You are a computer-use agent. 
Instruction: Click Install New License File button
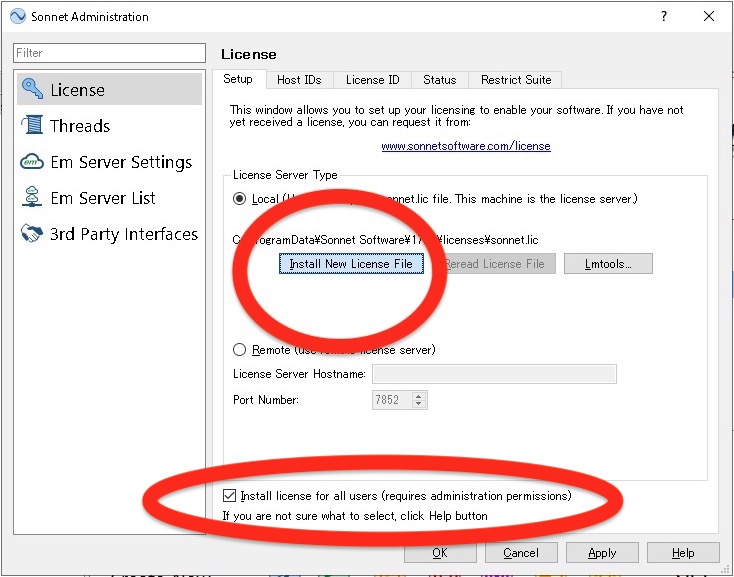(x=351, y=263)
